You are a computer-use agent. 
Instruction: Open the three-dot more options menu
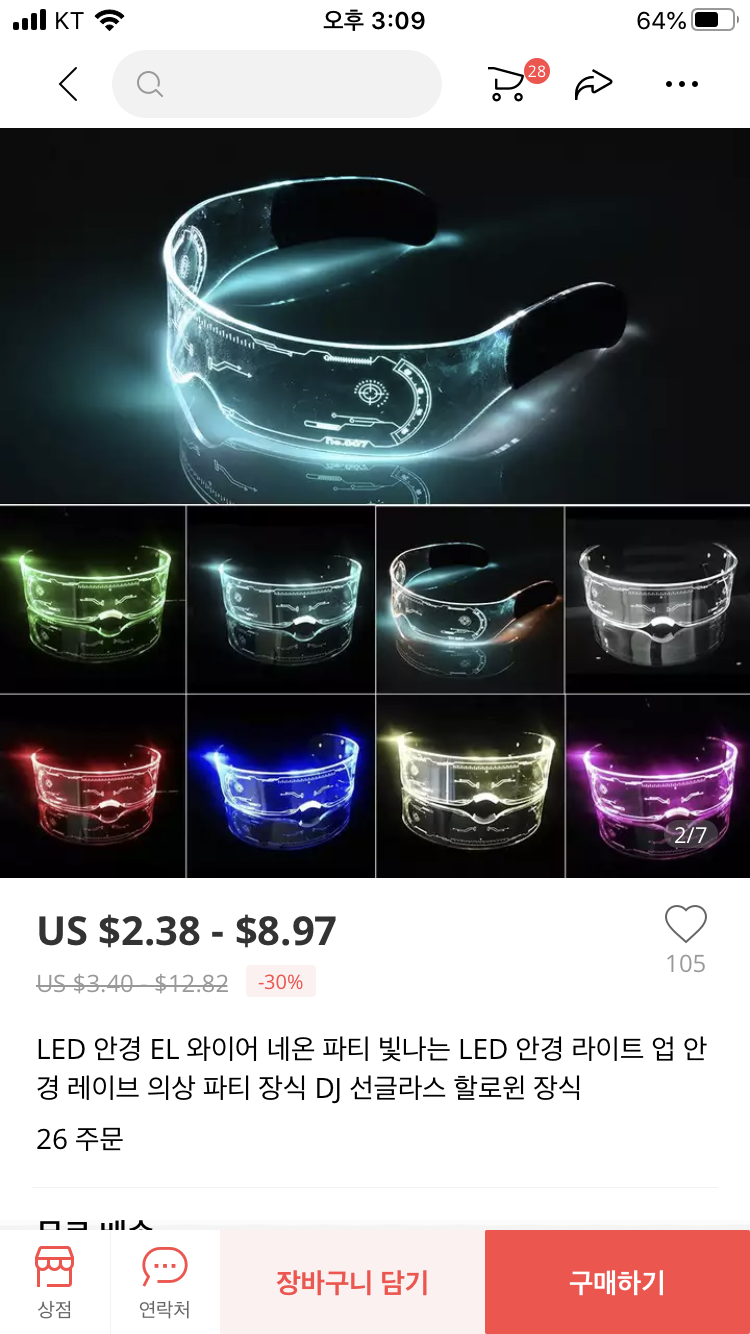point(681,85)
